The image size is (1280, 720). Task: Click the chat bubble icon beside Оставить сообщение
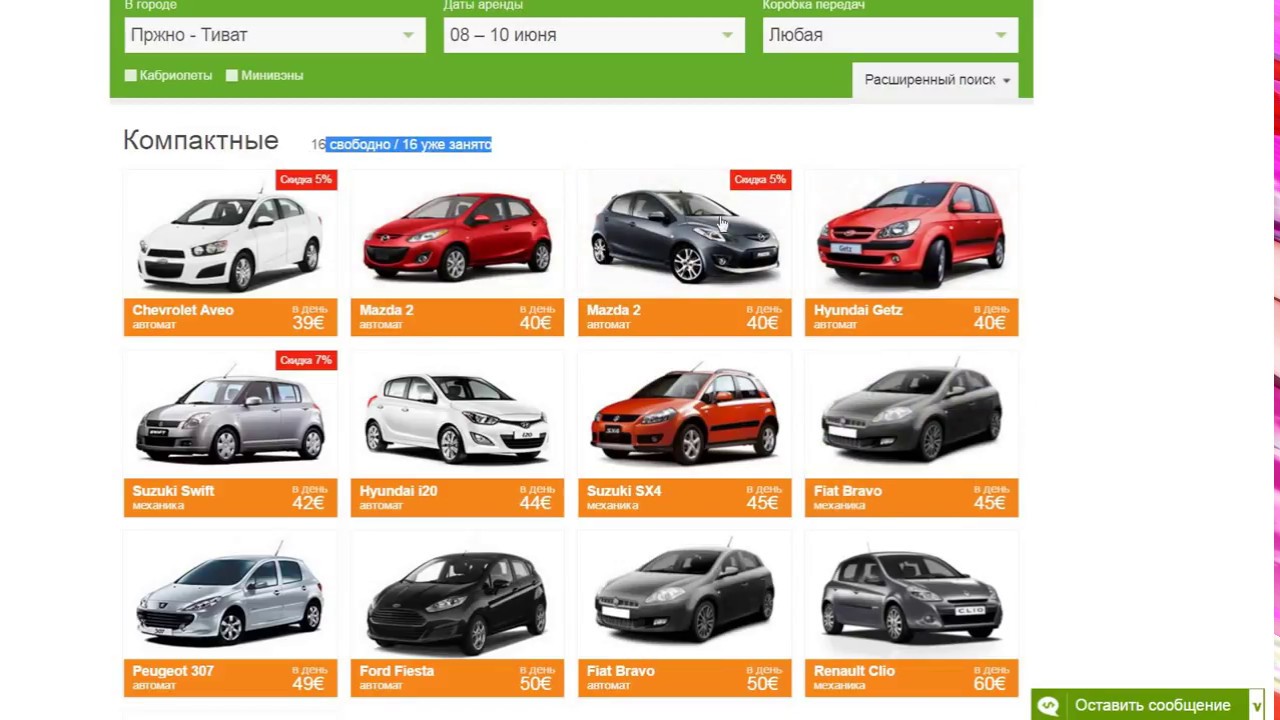point(1048,705)
